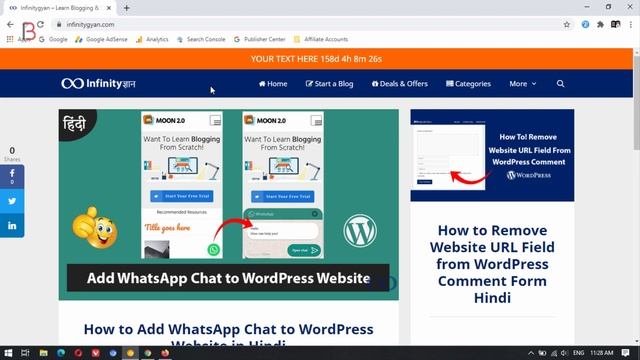Open Categories in the navigation menu

pyautogui.click(x=468, y=84)
